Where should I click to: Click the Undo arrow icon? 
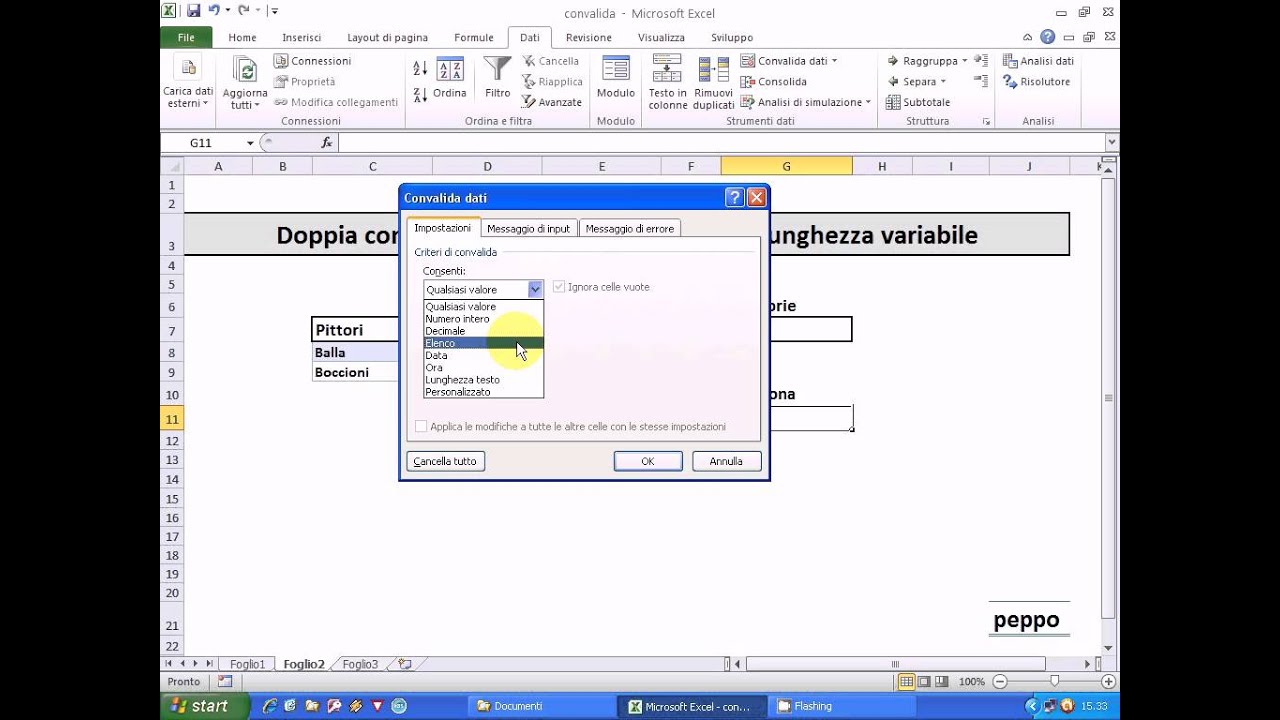pos(214,11)
